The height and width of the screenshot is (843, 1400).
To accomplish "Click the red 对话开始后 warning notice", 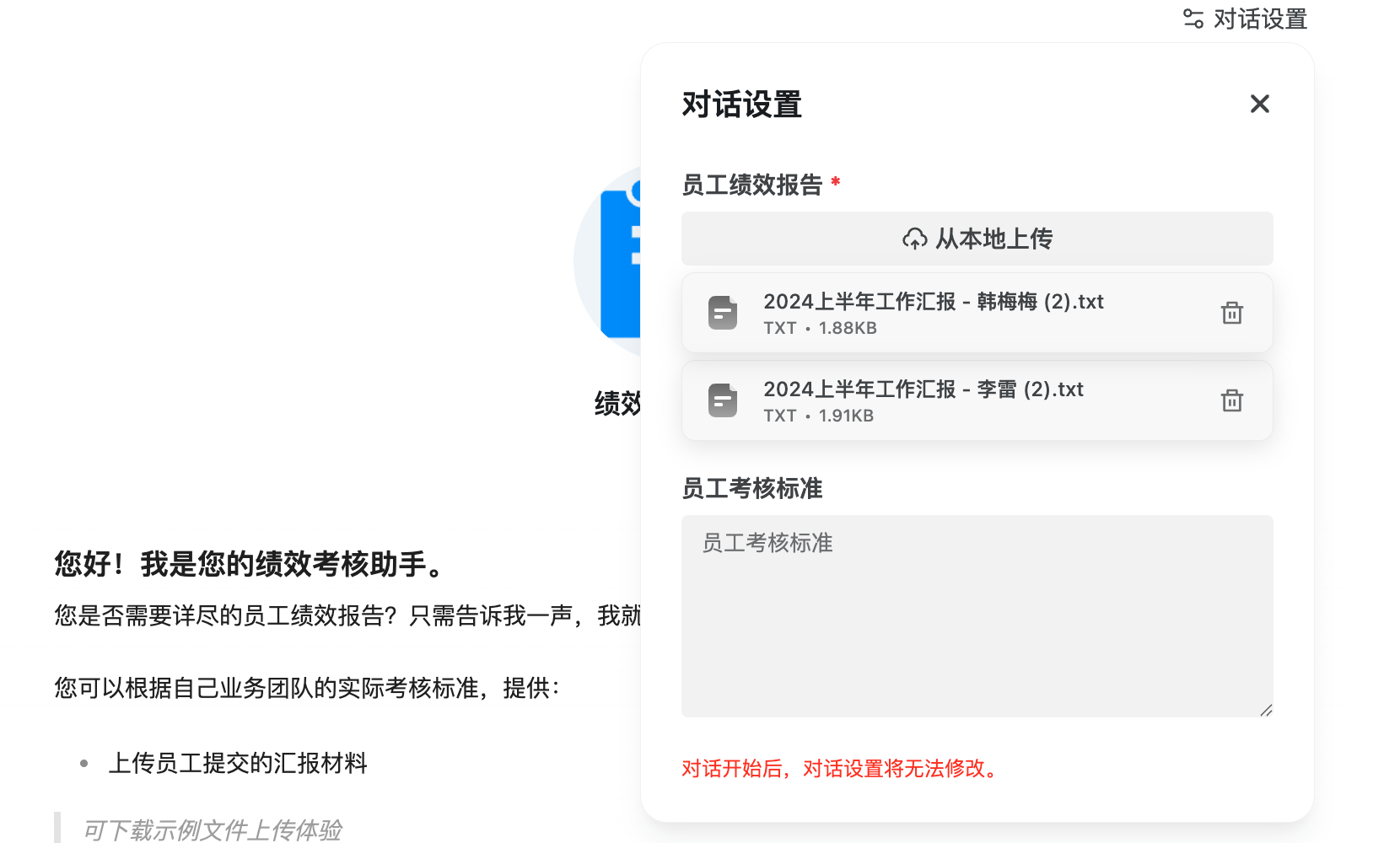I will (x=841, y=768).
